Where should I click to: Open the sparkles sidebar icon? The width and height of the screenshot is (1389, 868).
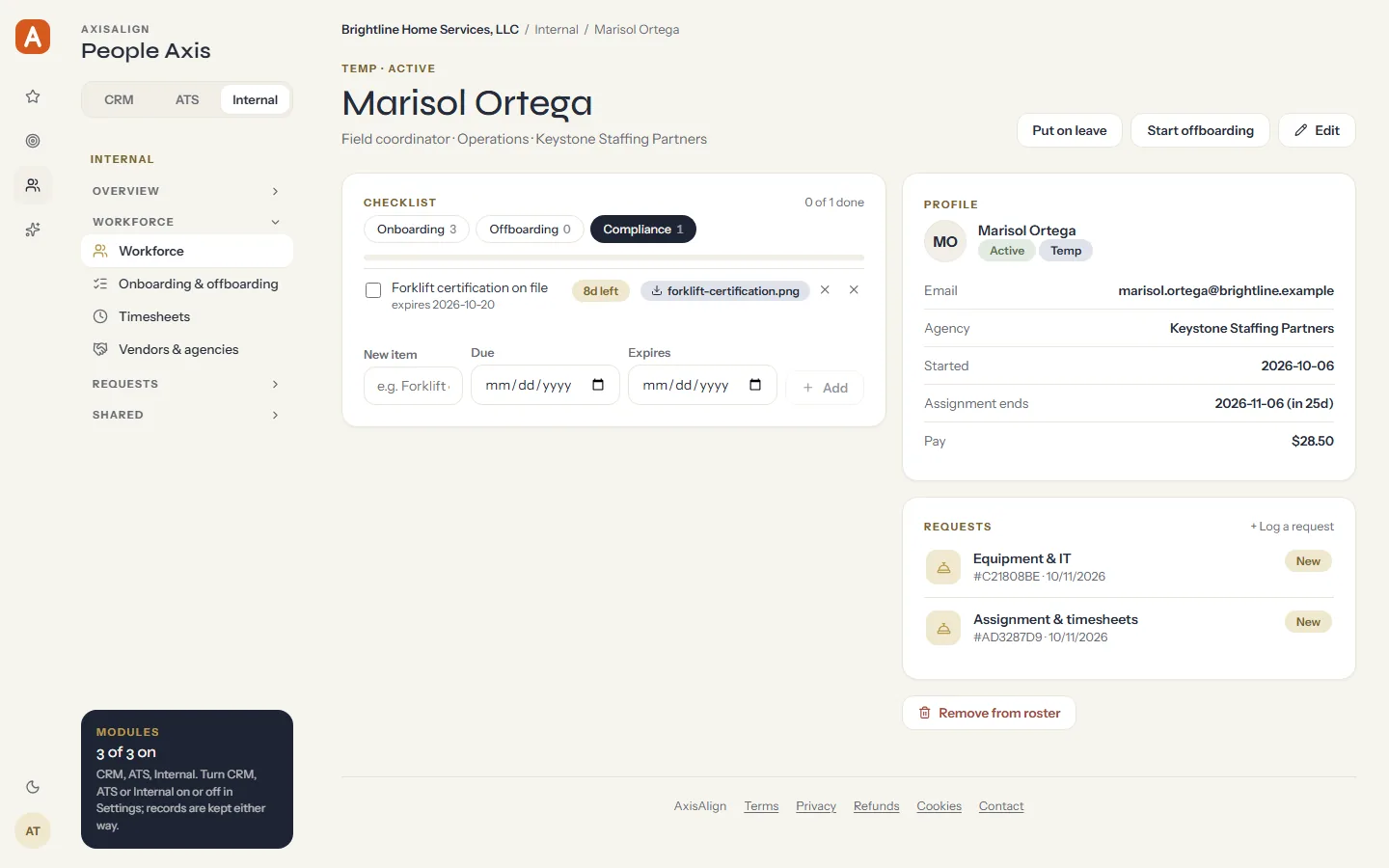pos(33,230)
